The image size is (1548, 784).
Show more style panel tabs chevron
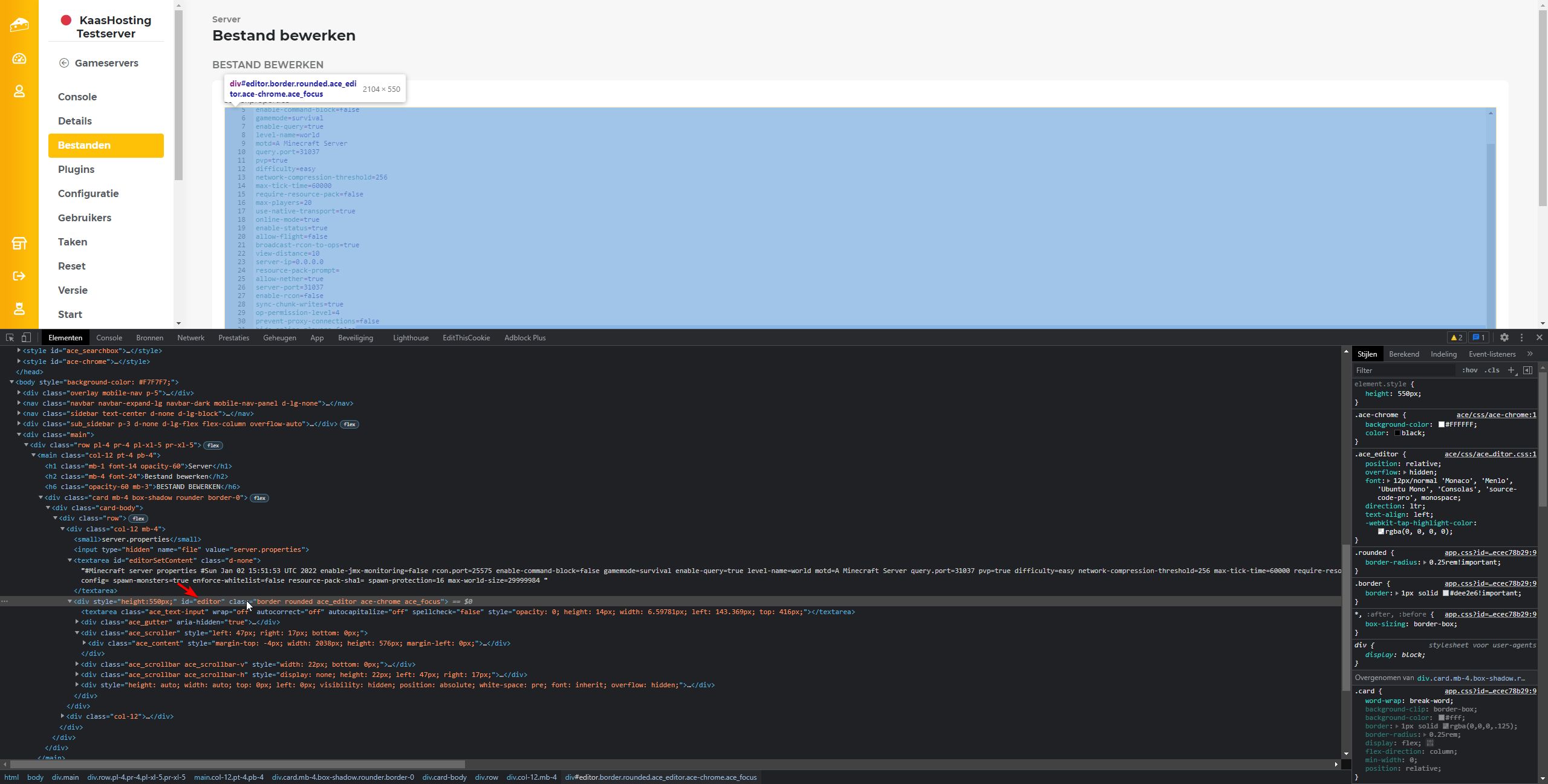tap(1530, 354)
